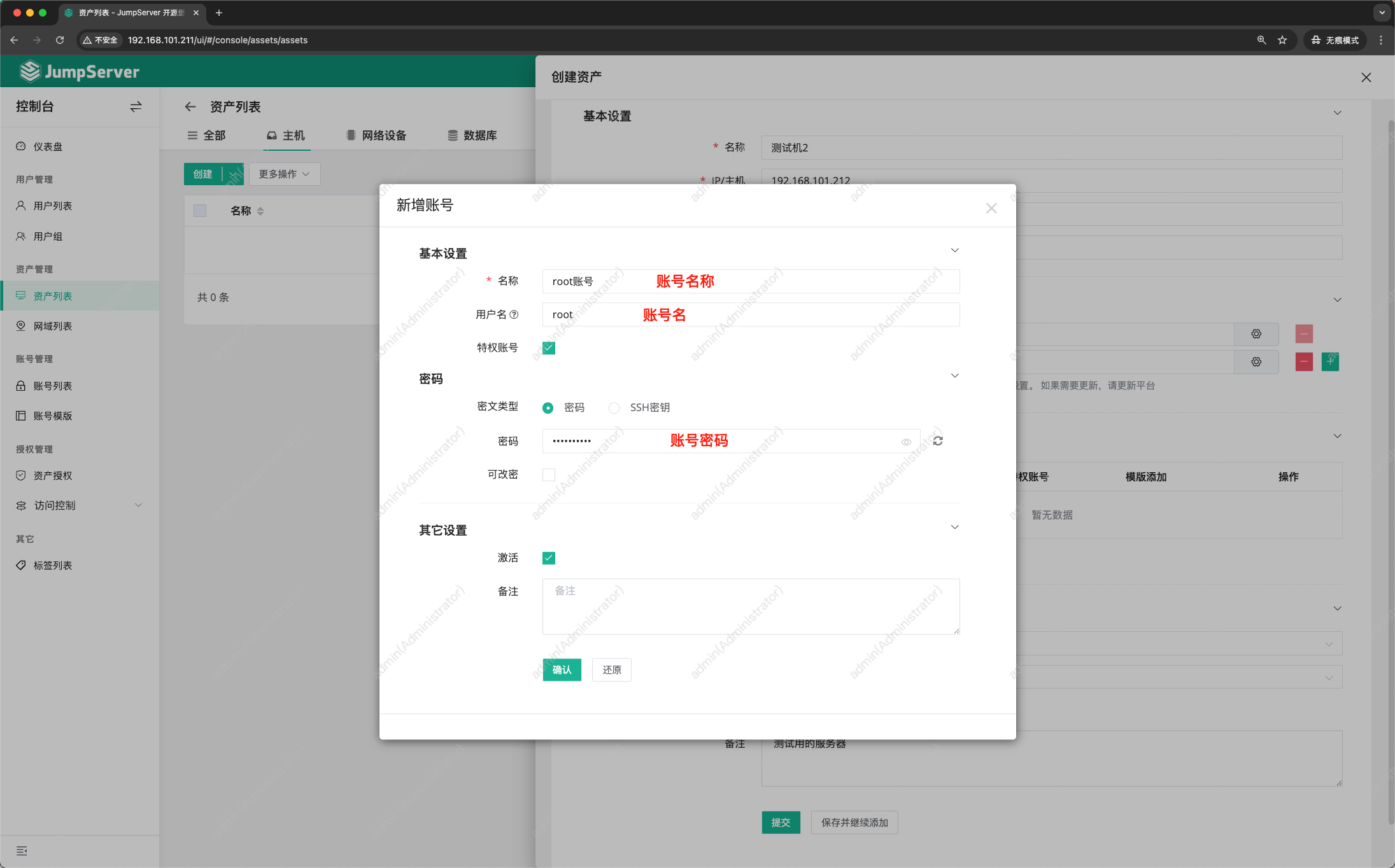Collapse the 其它设置 section
The width and height of the screenshot is (1395, 868).
click(954, 526)
